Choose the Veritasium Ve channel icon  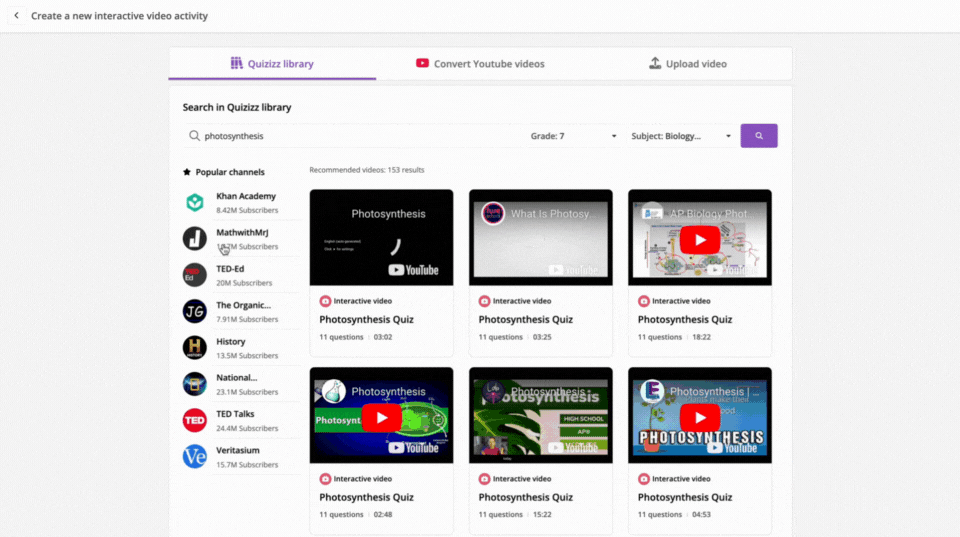[195, 457]
